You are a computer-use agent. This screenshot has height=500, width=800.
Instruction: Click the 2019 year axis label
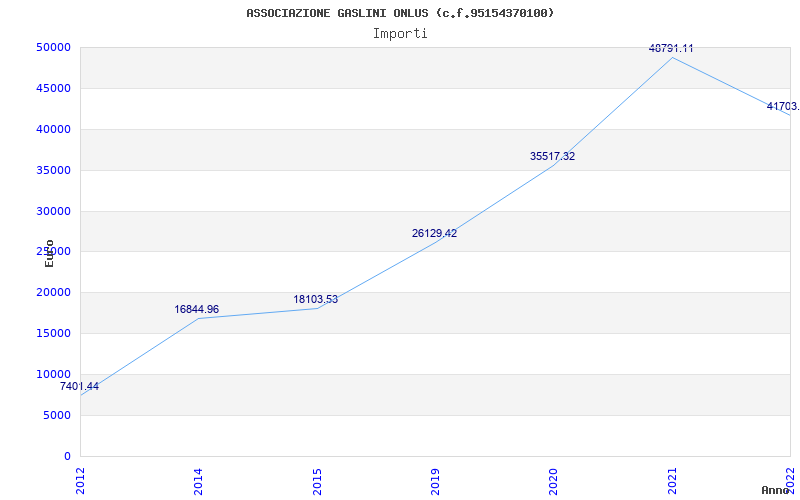click(x=436, y=479)
